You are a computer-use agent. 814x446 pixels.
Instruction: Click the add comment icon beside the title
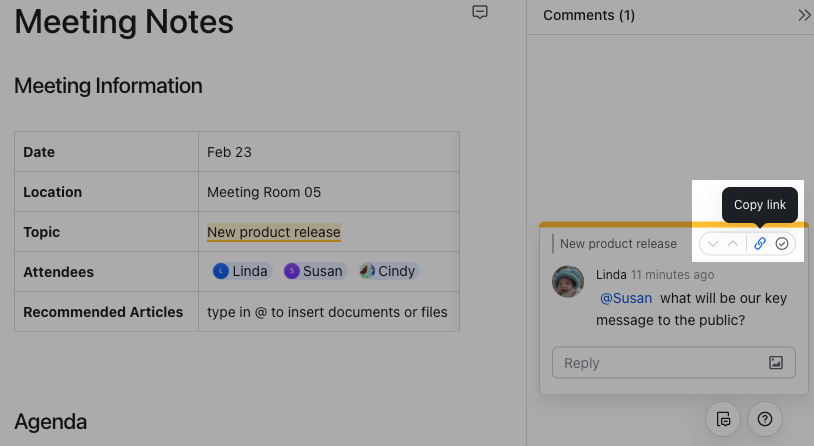point(480,12)
